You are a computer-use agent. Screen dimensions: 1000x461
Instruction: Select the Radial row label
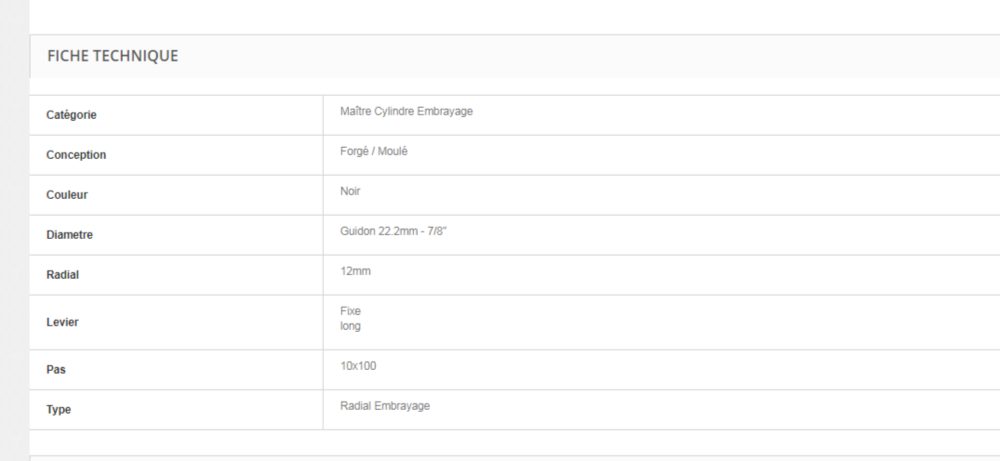(x=62, y=275)
